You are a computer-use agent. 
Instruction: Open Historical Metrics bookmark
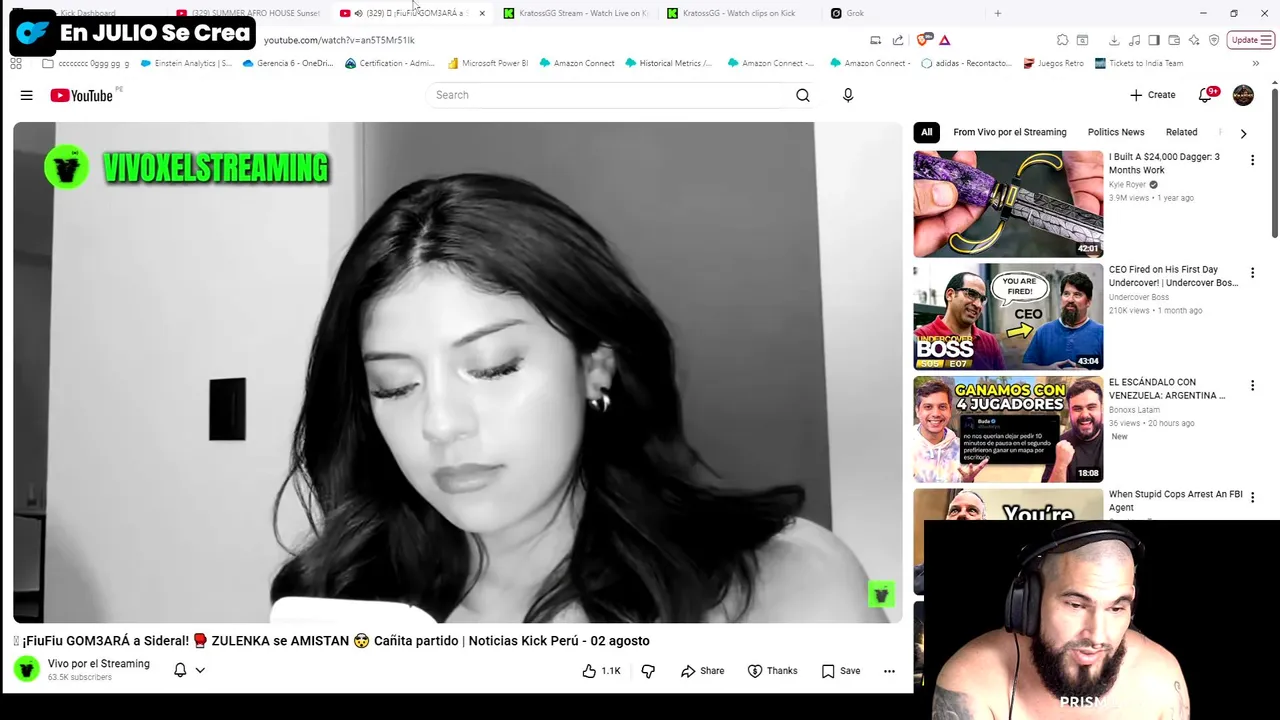coord(669,63)
